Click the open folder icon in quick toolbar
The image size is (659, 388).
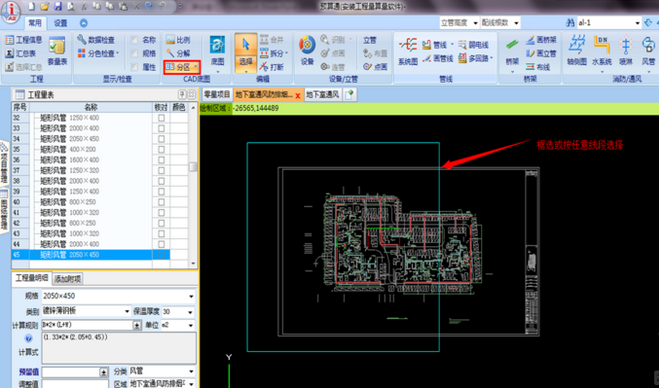click(x=45, y=6)
